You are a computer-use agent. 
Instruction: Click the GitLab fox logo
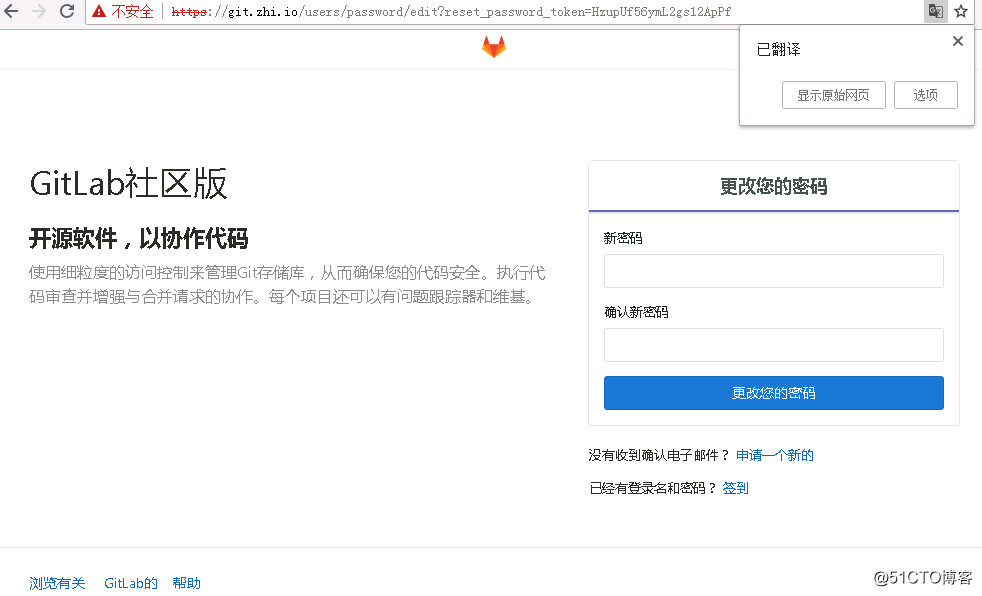click(494, 47)
